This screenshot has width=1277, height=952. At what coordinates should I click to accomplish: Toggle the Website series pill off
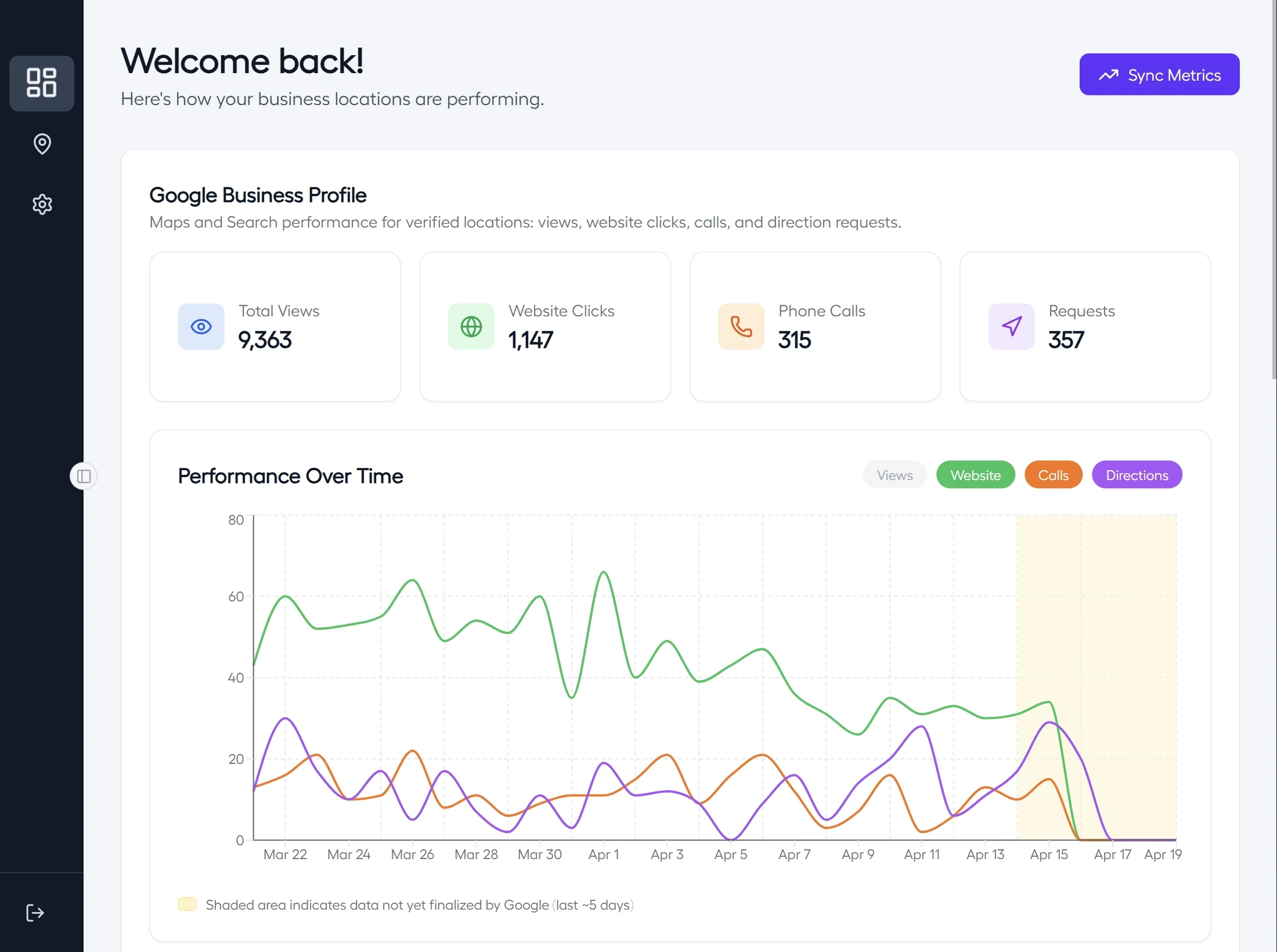coord(975,475)
